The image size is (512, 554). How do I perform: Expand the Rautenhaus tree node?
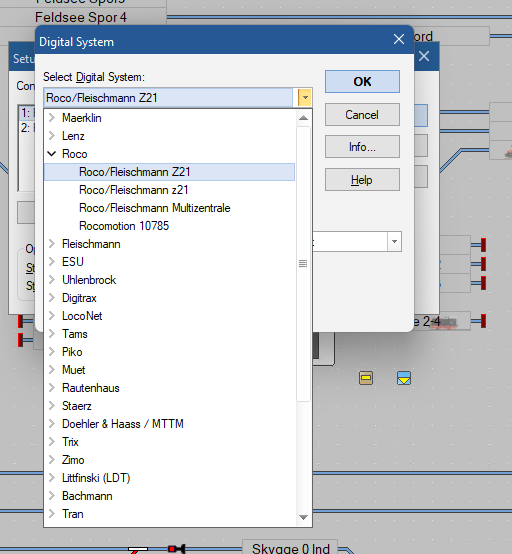point(52,388)
